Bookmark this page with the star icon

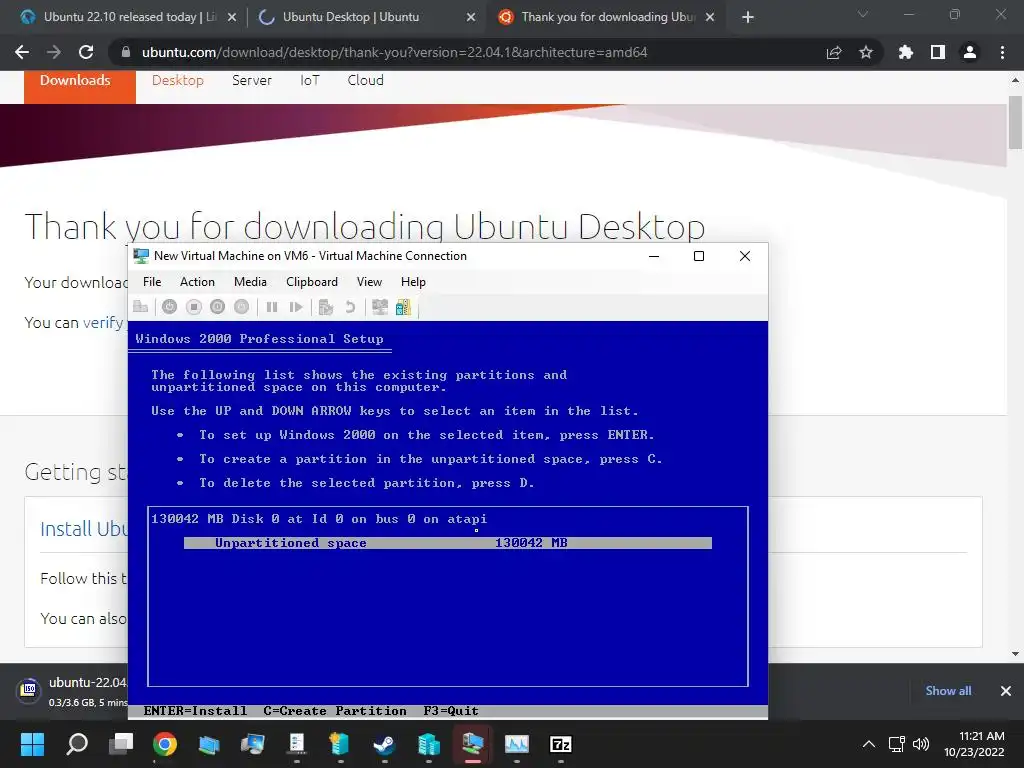[x=866, y=52]
